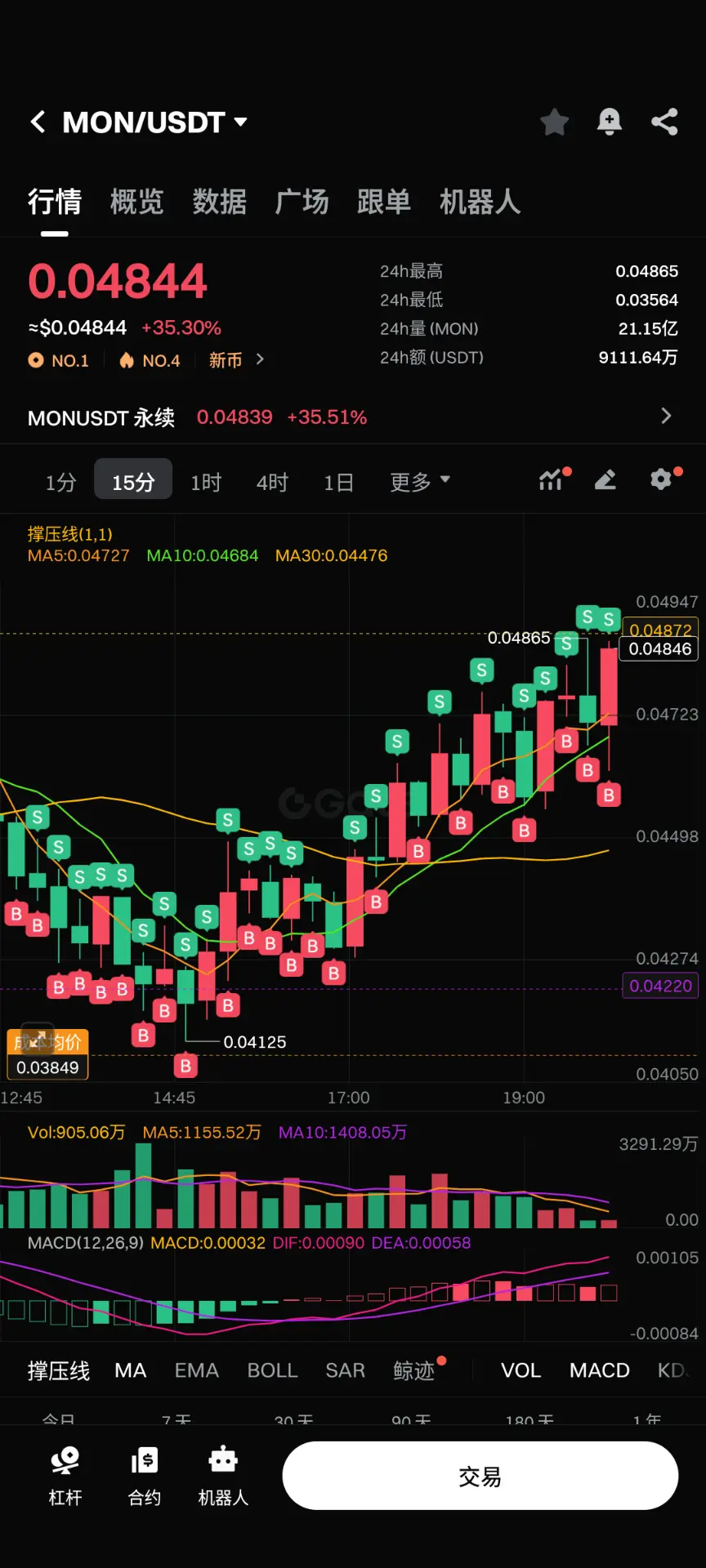Tap the 交易 trade button
Image resolution: width=706 pixels, height=1568 pixels.
(480, 1476)
